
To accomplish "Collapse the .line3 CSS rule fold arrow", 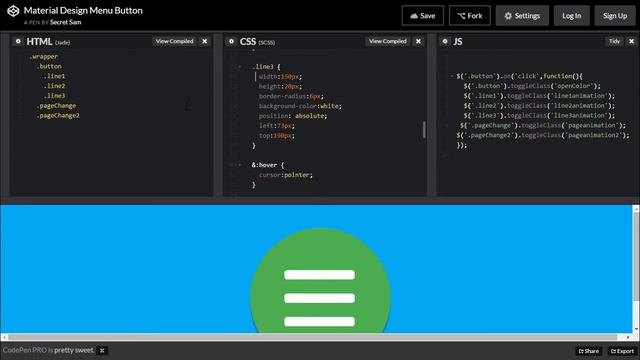I will point(240,67).
